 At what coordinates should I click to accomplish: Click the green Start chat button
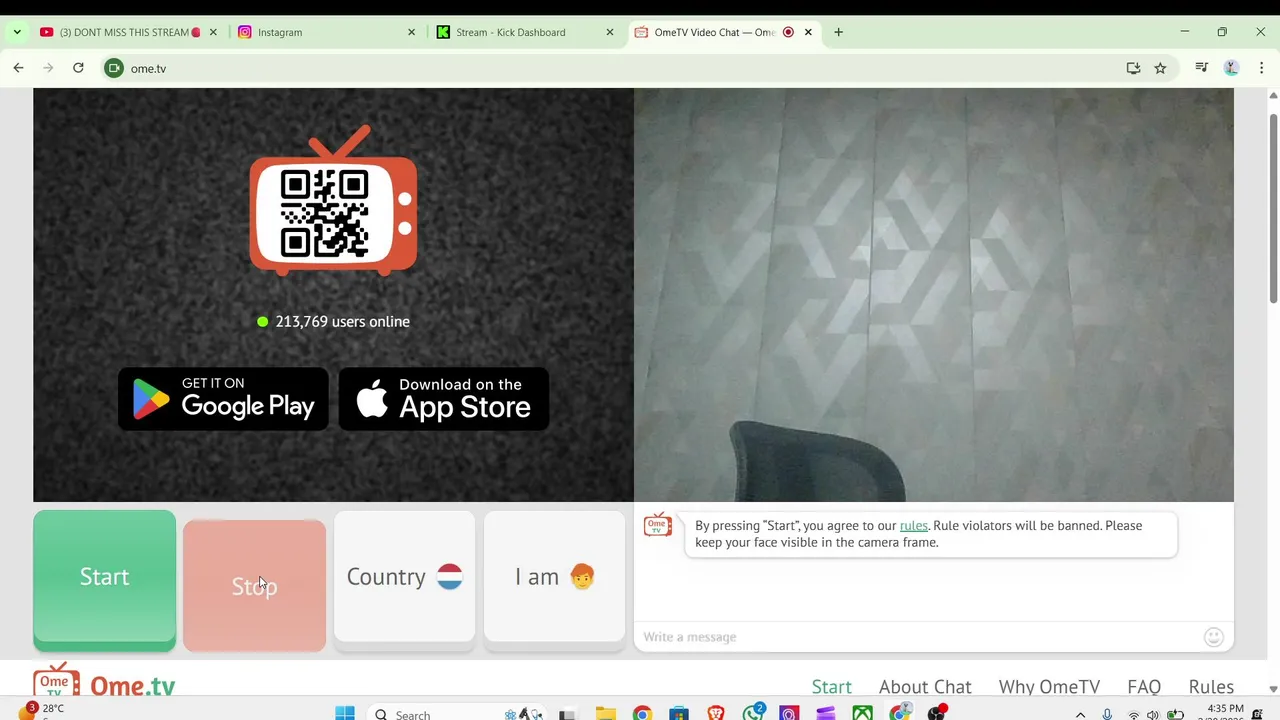(104, 580)
